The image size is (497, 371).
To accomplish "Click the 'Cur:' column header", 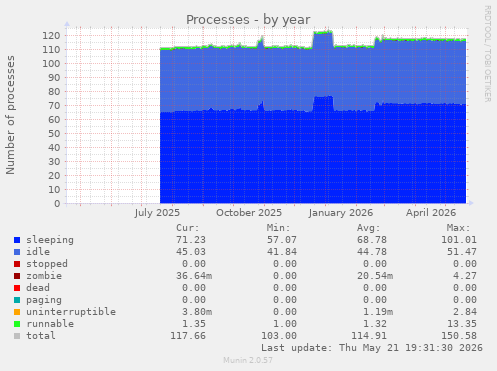I will tap(188, 228).
